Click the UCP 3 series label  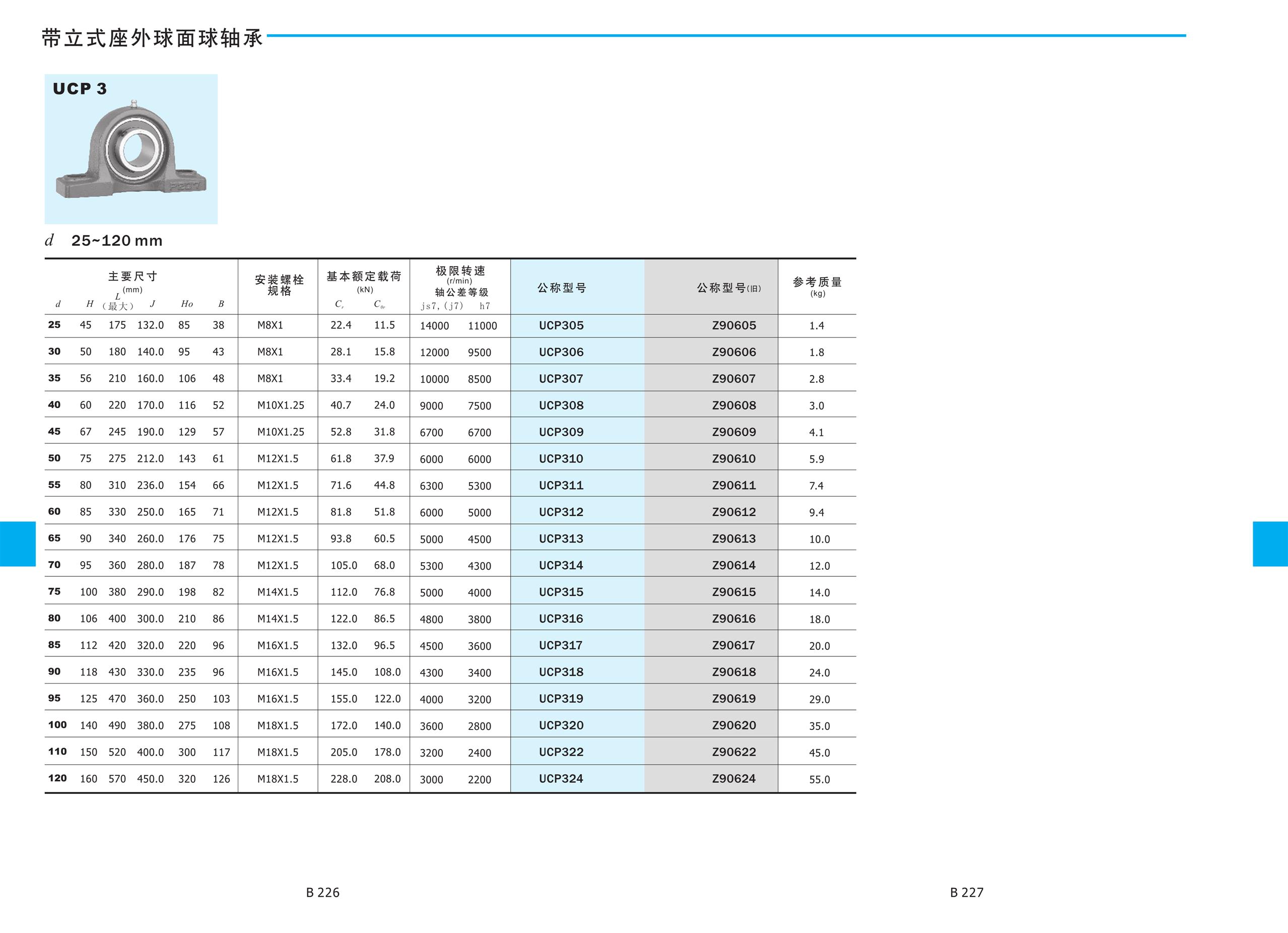80,89
